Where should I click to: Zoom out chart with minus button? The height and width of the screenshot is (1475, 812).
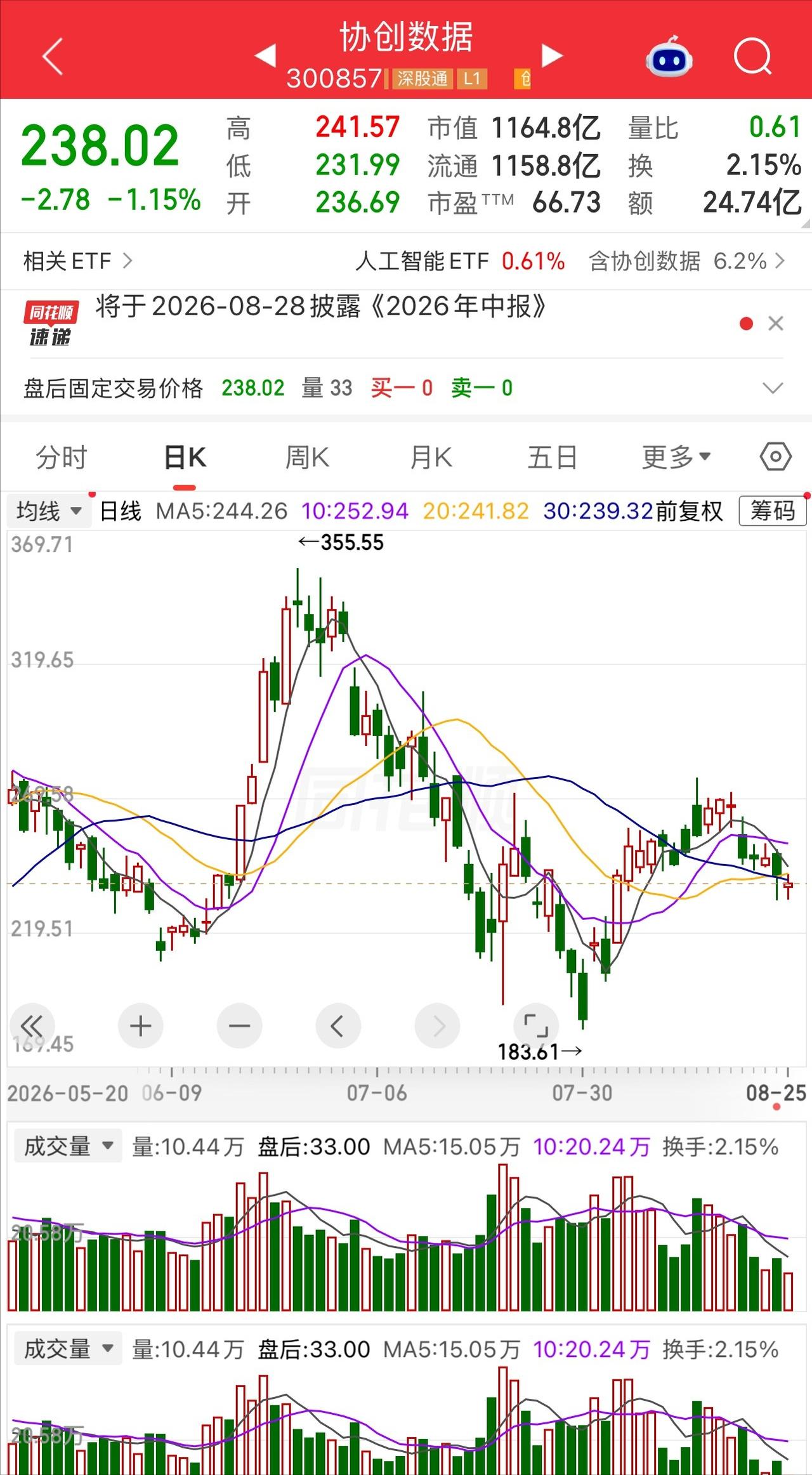239,1026
